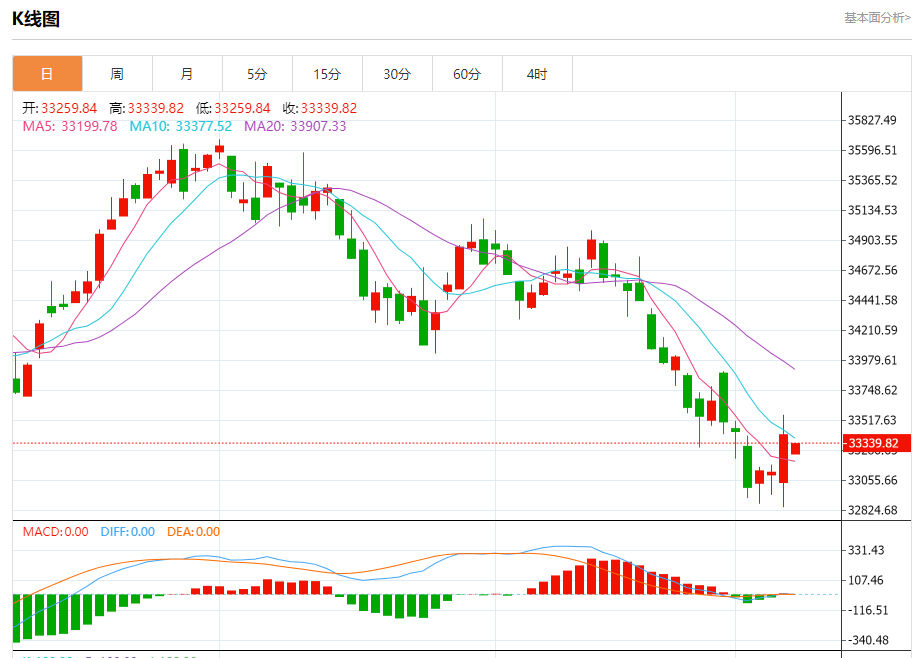Click the MA20: 33907.33 indicator label

pos(295,127)
